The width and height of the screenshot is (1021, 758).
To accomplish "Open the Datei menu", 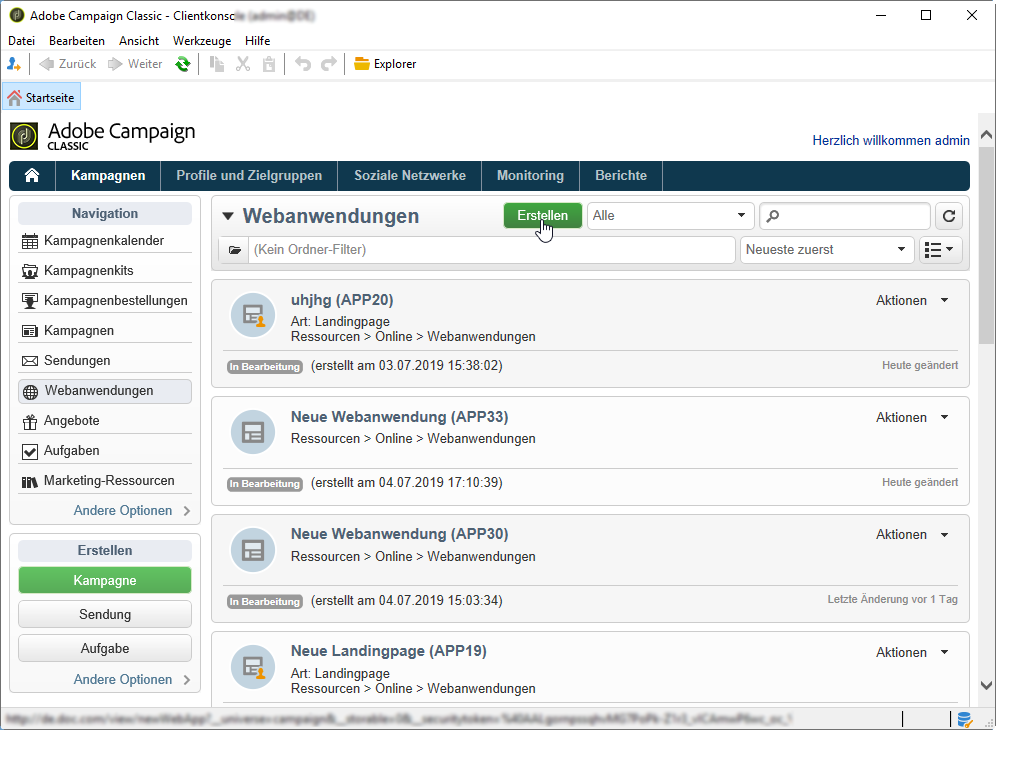I will point(21,40).
